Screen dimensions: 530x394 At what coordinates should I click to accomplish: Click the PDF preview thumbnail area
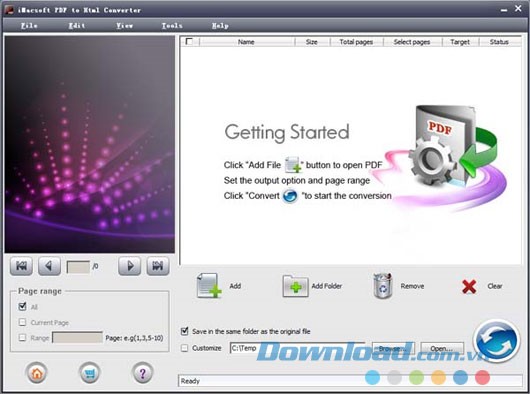click(x=90, y=144)
